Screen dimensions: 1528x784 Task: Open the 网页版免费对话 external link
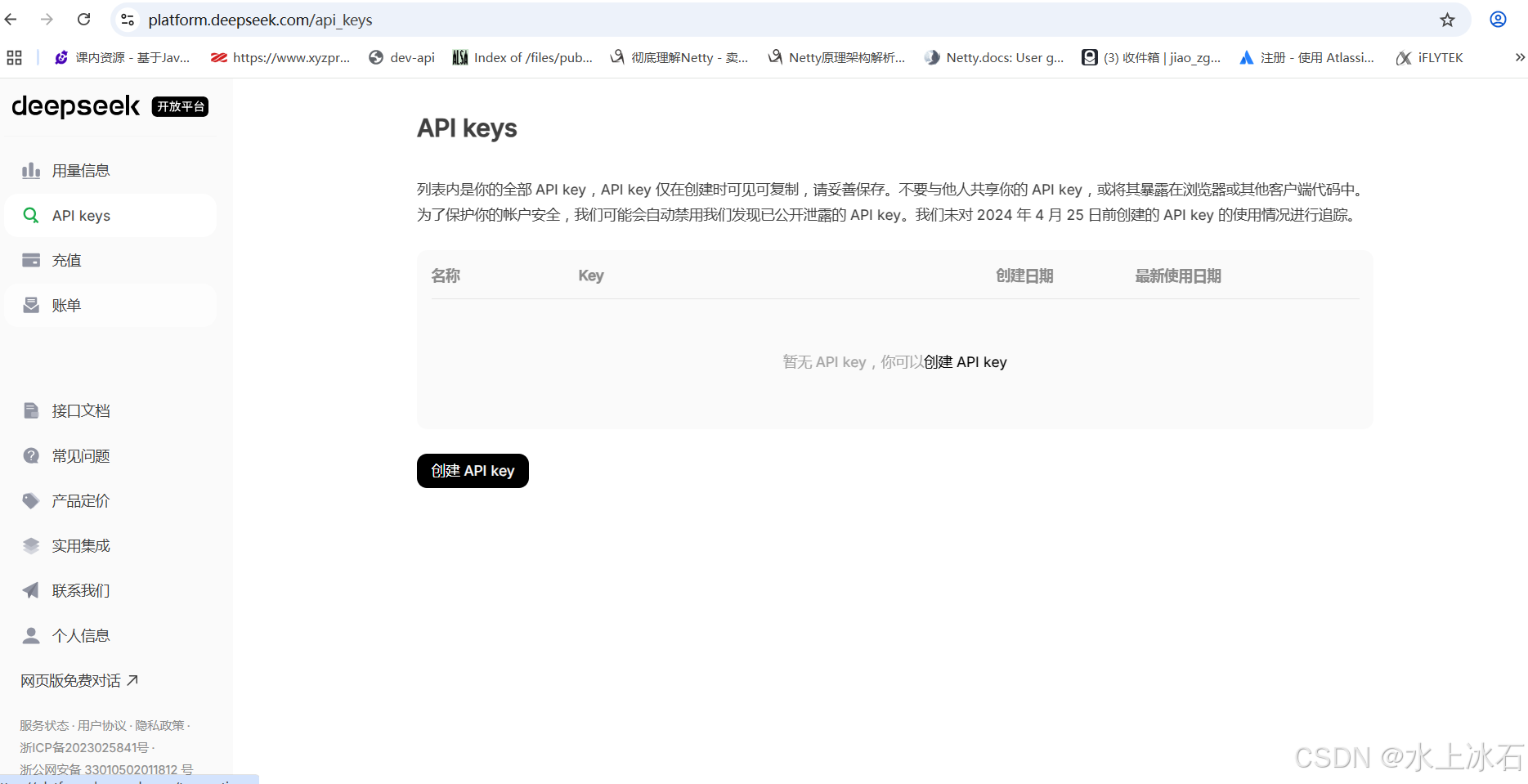79,680
